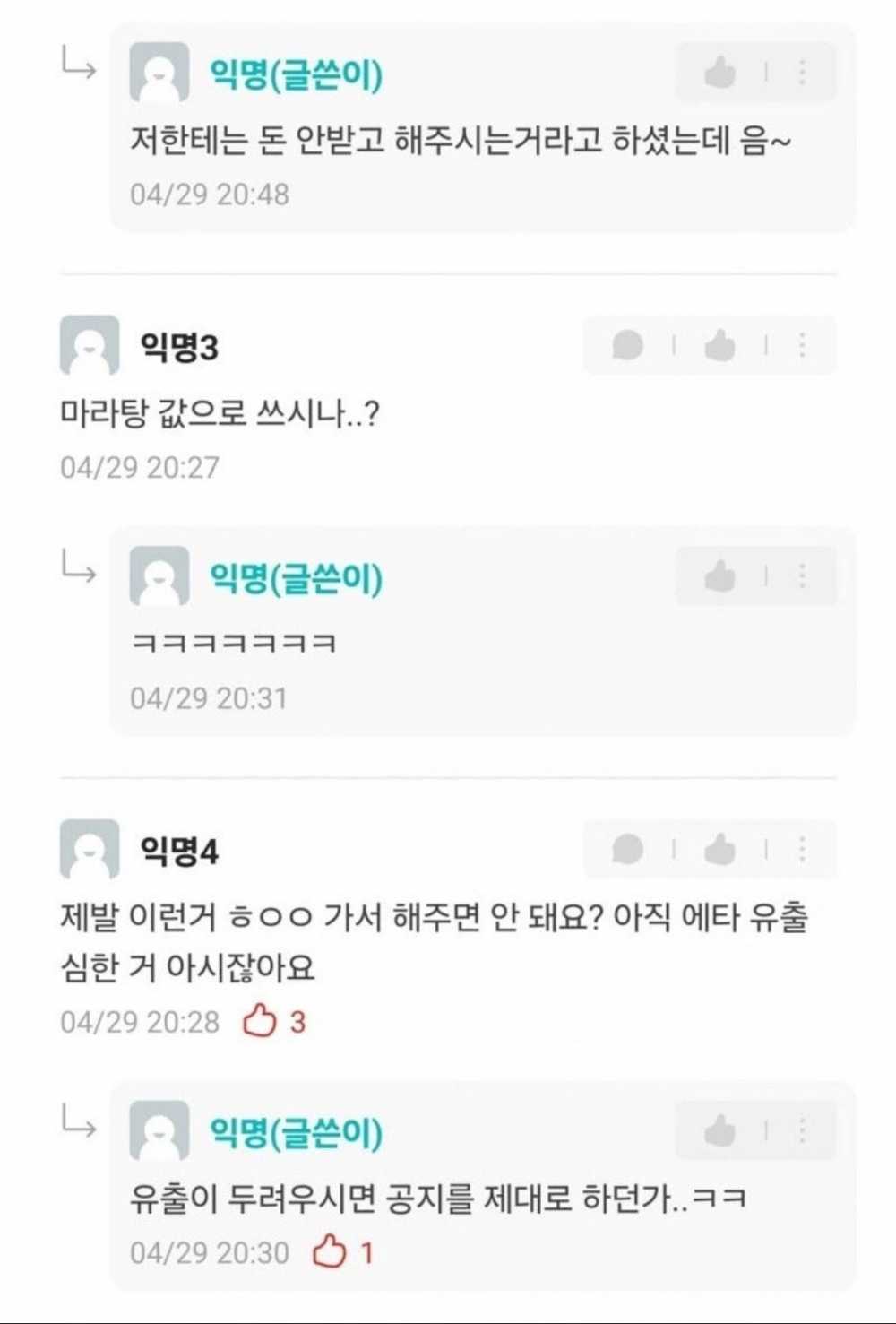Open more options on the 20:48 reply
Viewport: 896px width, 1324px height.
pos(802,73)
